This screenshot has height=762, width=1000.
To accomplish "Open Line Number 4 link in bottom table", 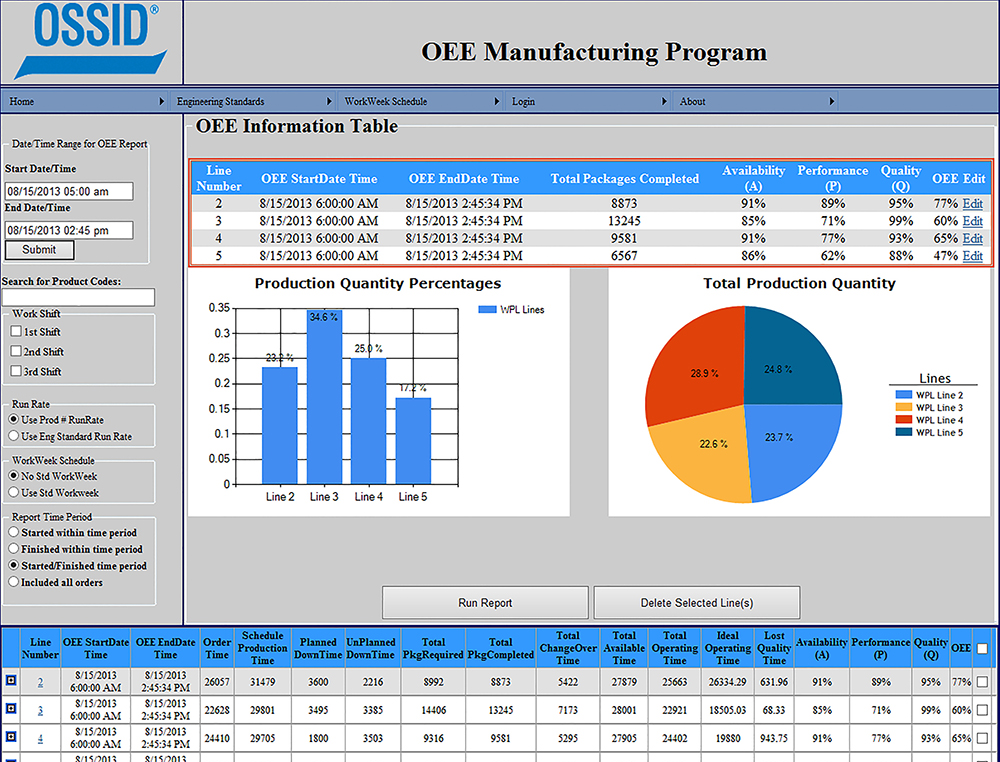I will point(40,739).
